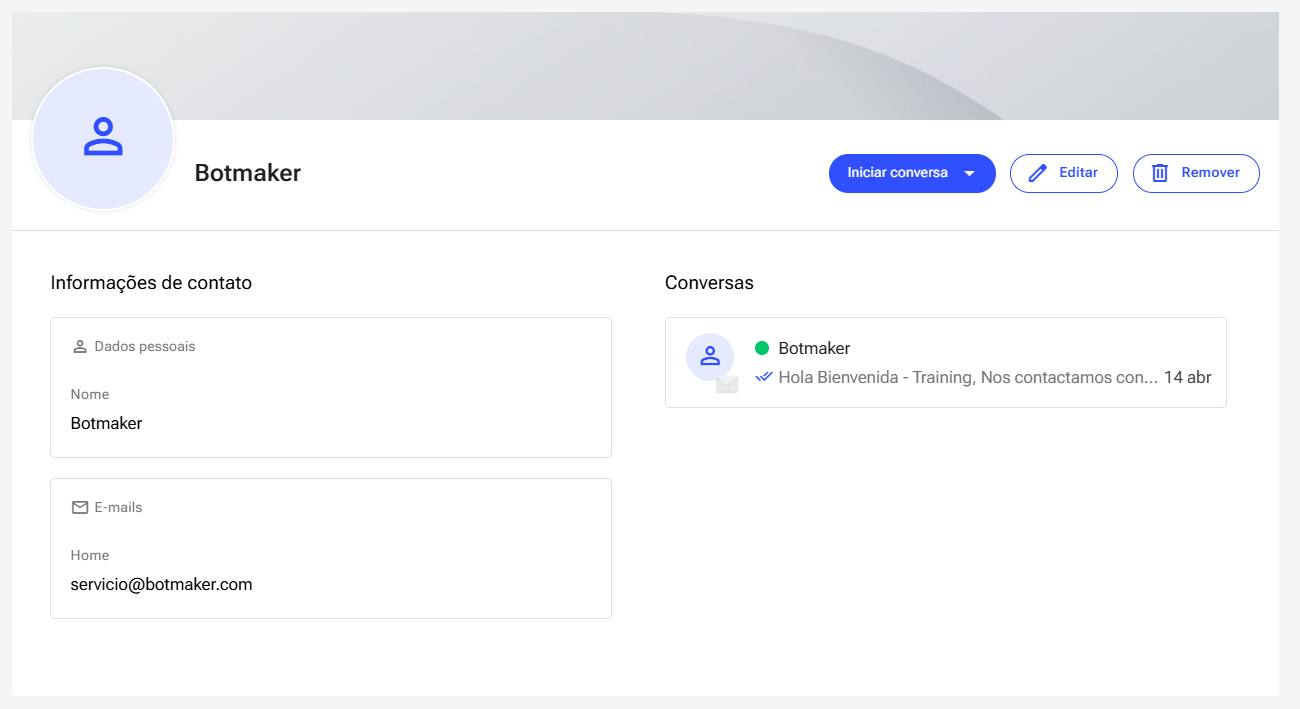Click the mail channel badge on conversation avatar
This screenshot has height=709, width=1300.
coord(727,384)
